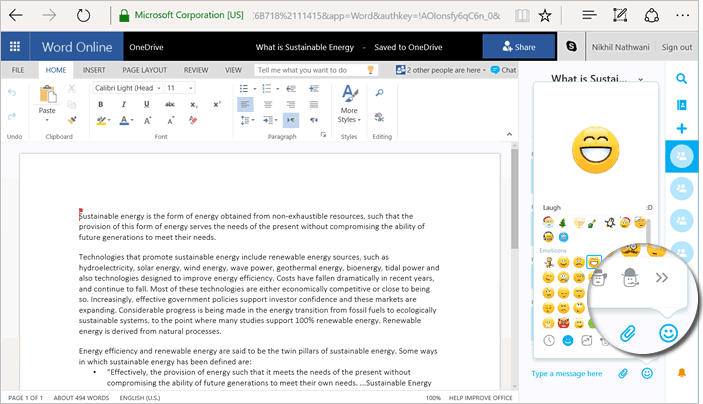
Task: Click the Replace icon in Editing group
Action: (379, 117)
